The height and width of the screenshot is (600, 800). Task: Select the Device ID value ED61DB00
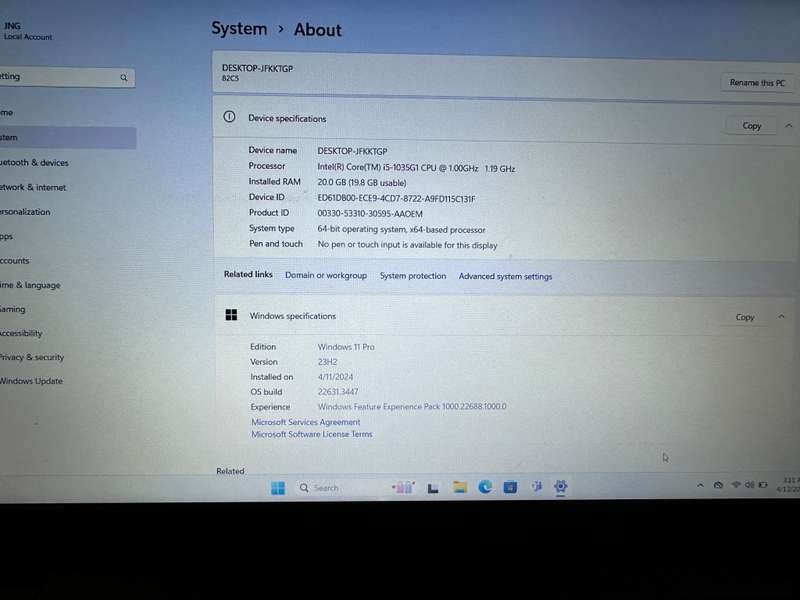coord(396,198)
